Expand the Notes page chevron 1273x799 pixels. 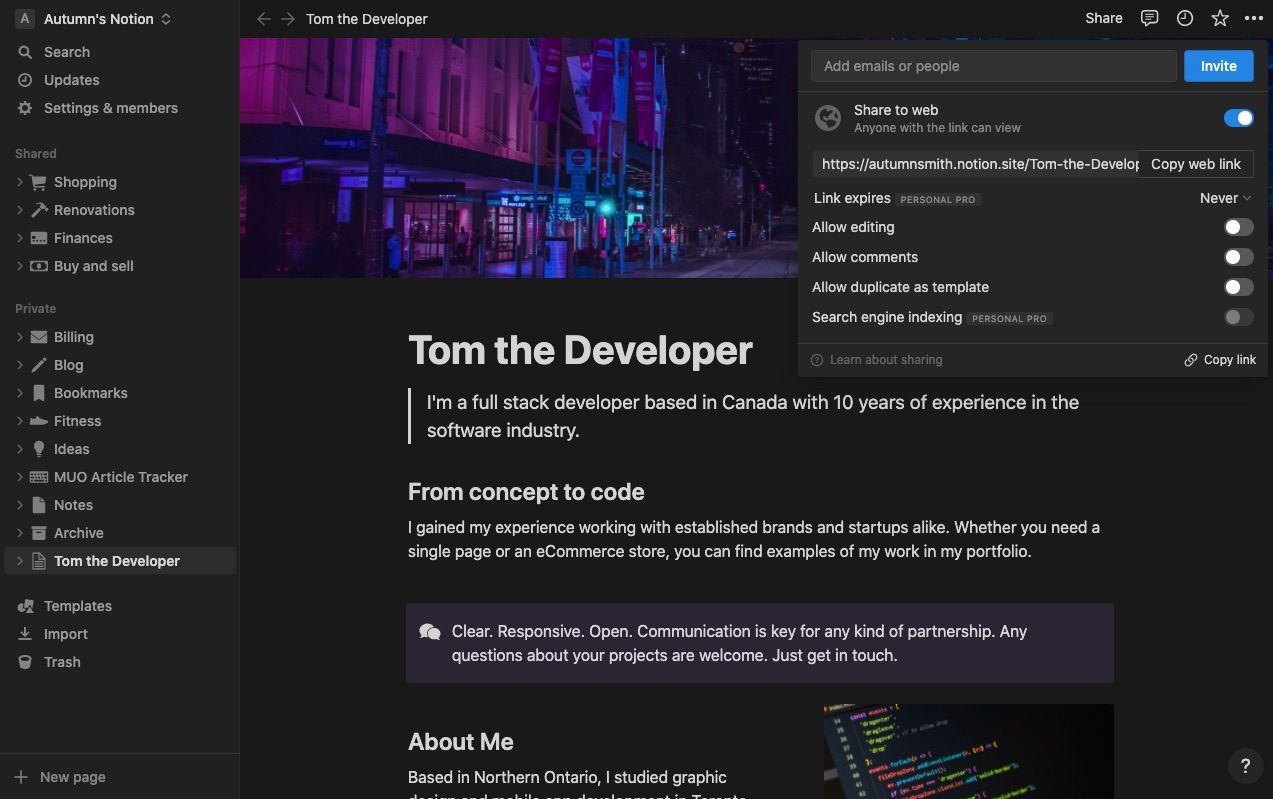[20, 505]
